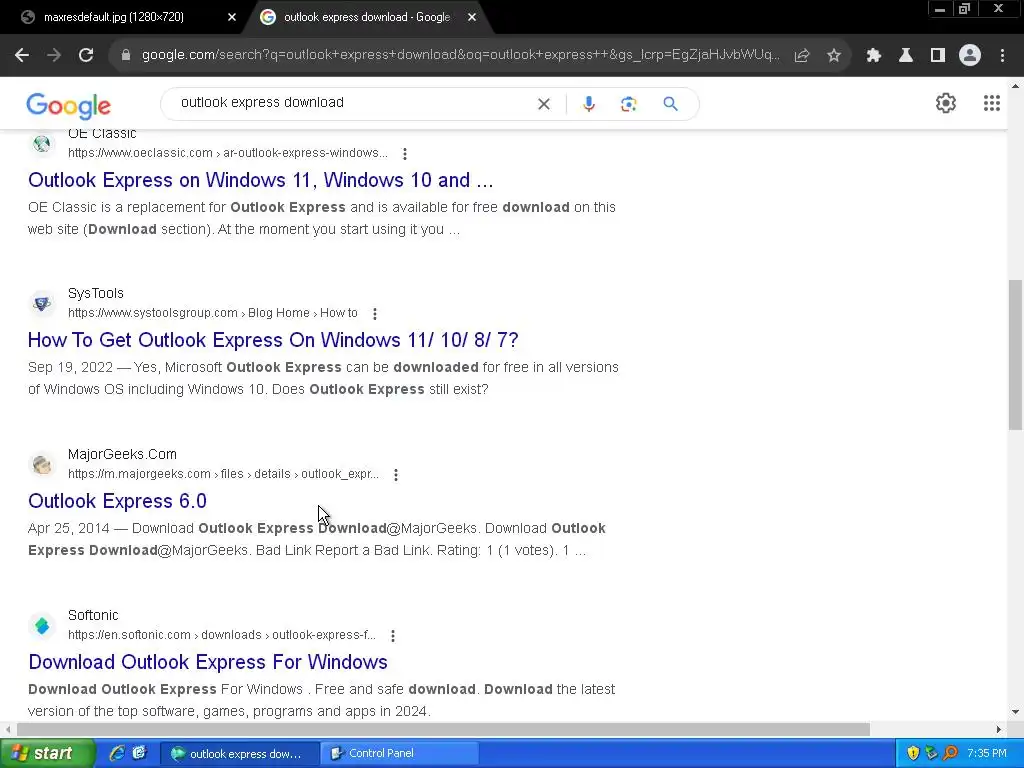The image size is (1024, 768).
Task: Click the padlock site info icon
Action: 125,56
